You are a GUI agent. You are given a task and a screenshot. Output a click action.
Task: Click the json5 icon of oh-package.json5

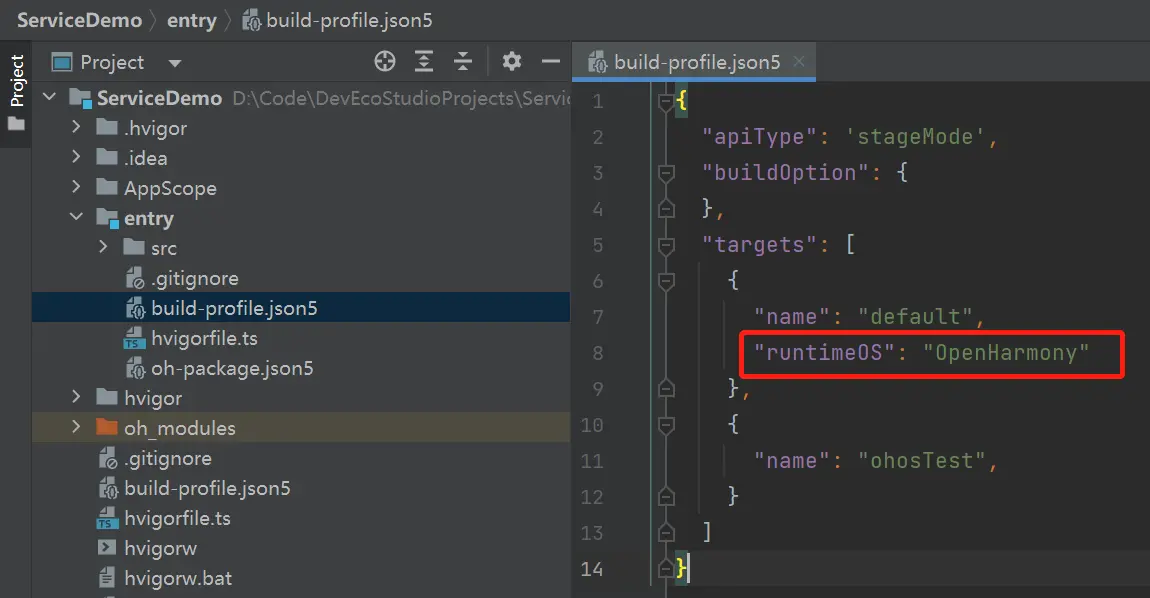pyautogui.click(x=135, y=368)
